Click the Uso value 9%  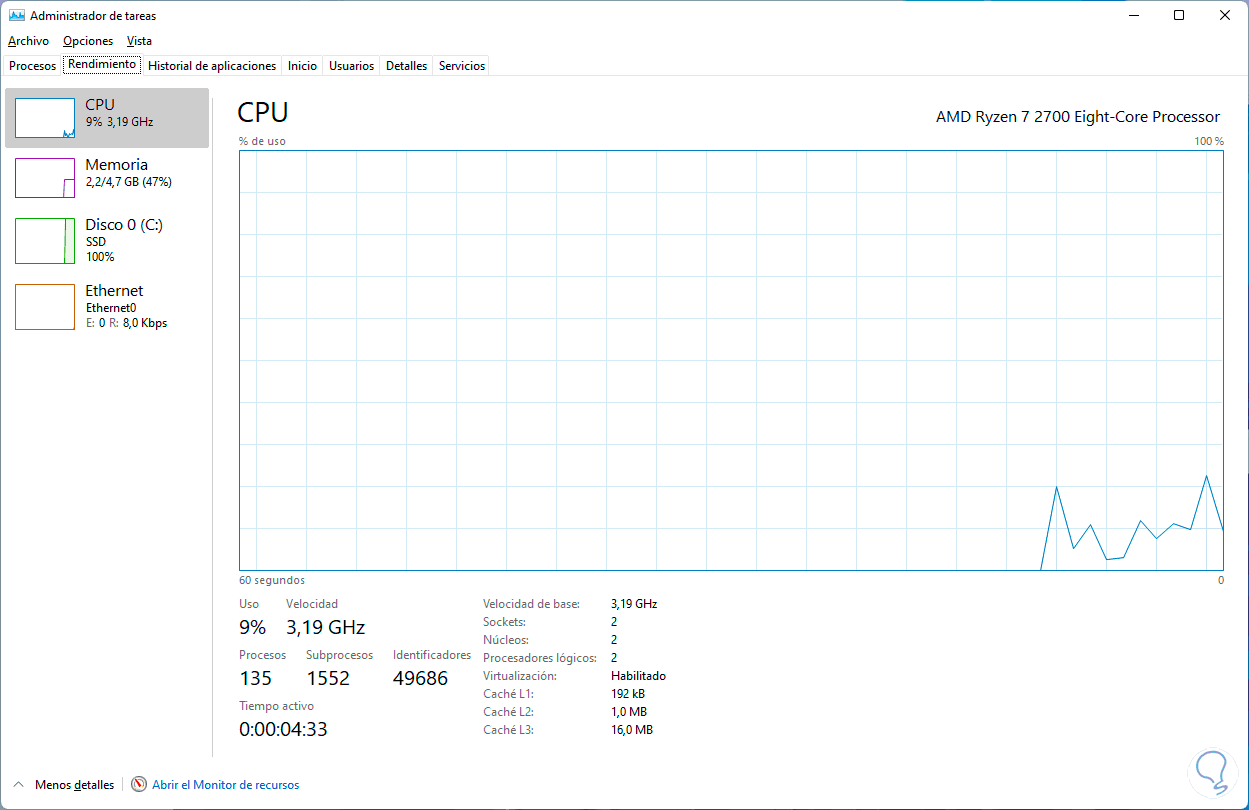coord(252,627)
